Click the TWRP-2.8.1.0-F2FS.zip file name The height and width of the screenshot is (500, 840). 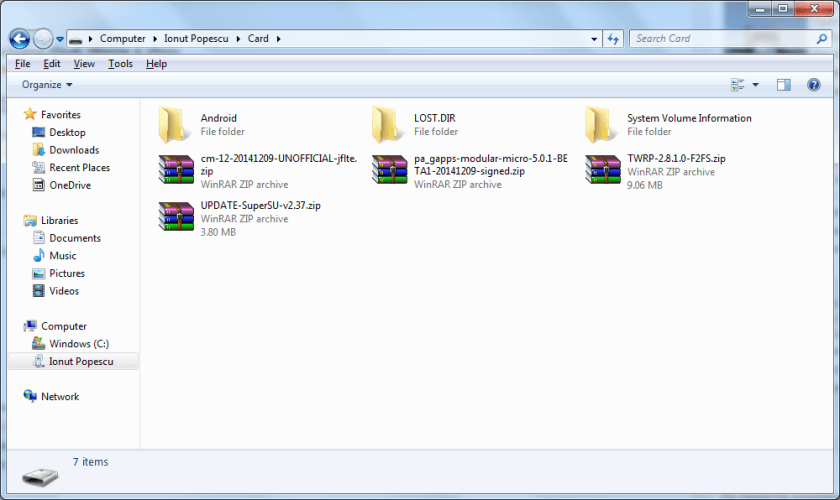tap(676, 159)
